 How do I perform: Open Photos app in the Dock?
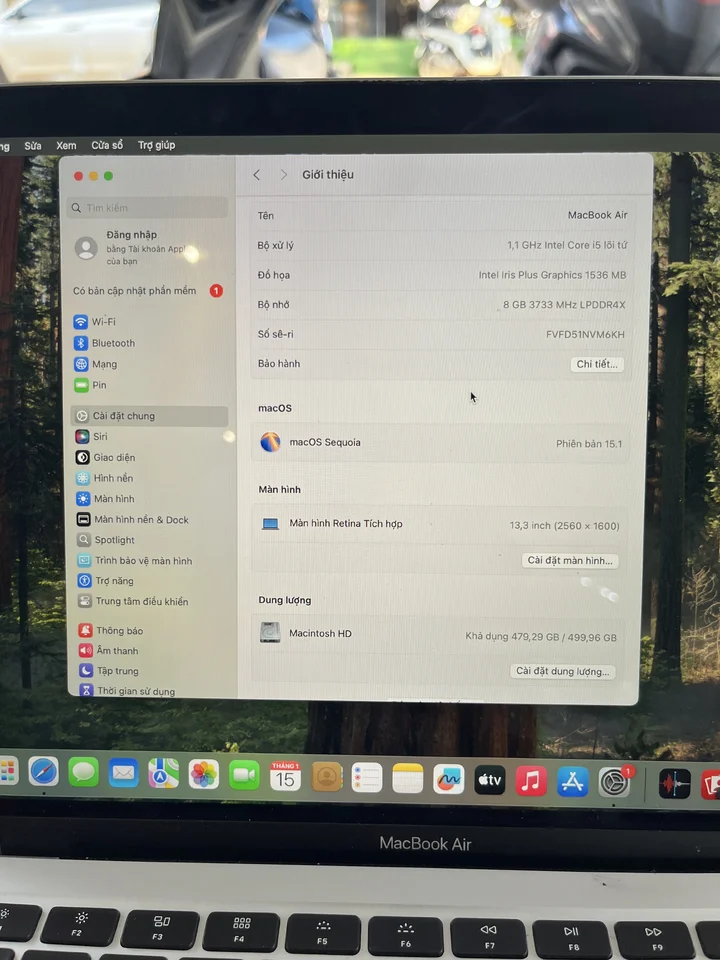click(204, 774)
